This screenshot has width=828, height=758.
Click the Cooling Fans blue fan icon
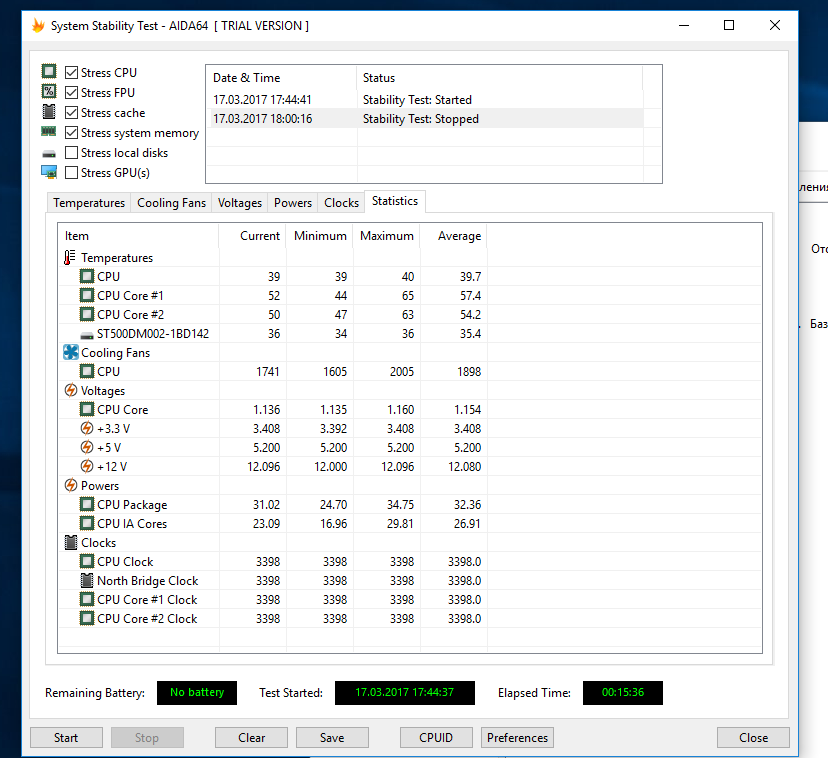(70, 352)
